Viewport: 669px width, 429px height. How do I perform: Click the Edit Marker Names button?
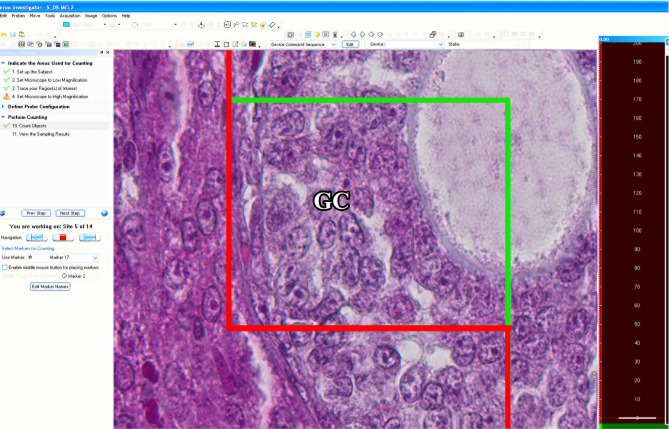tap(50, 286)
